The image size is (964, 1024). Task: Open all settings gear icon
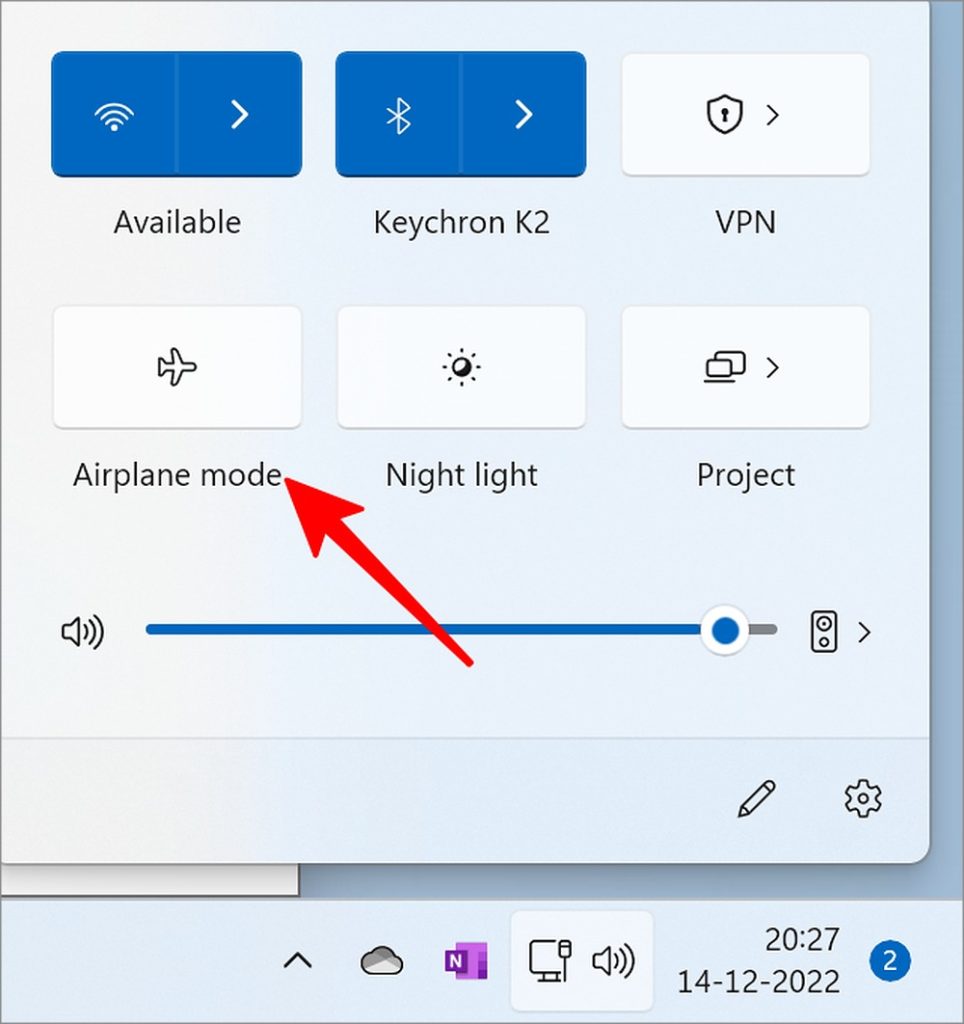pos(862,798)
